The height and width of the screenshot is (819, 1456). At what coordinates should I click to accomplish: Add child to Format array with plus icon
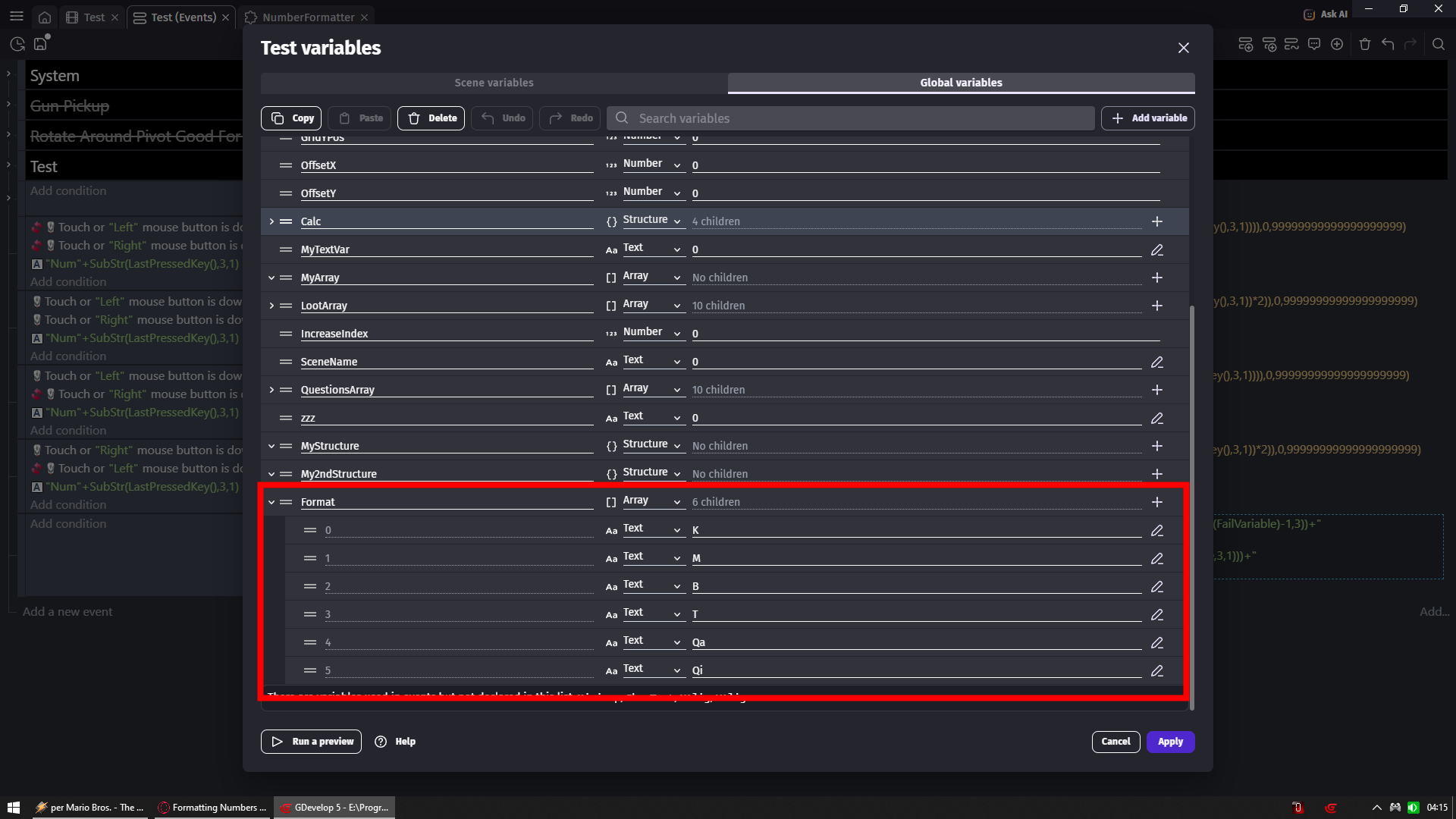(1156, 502)
